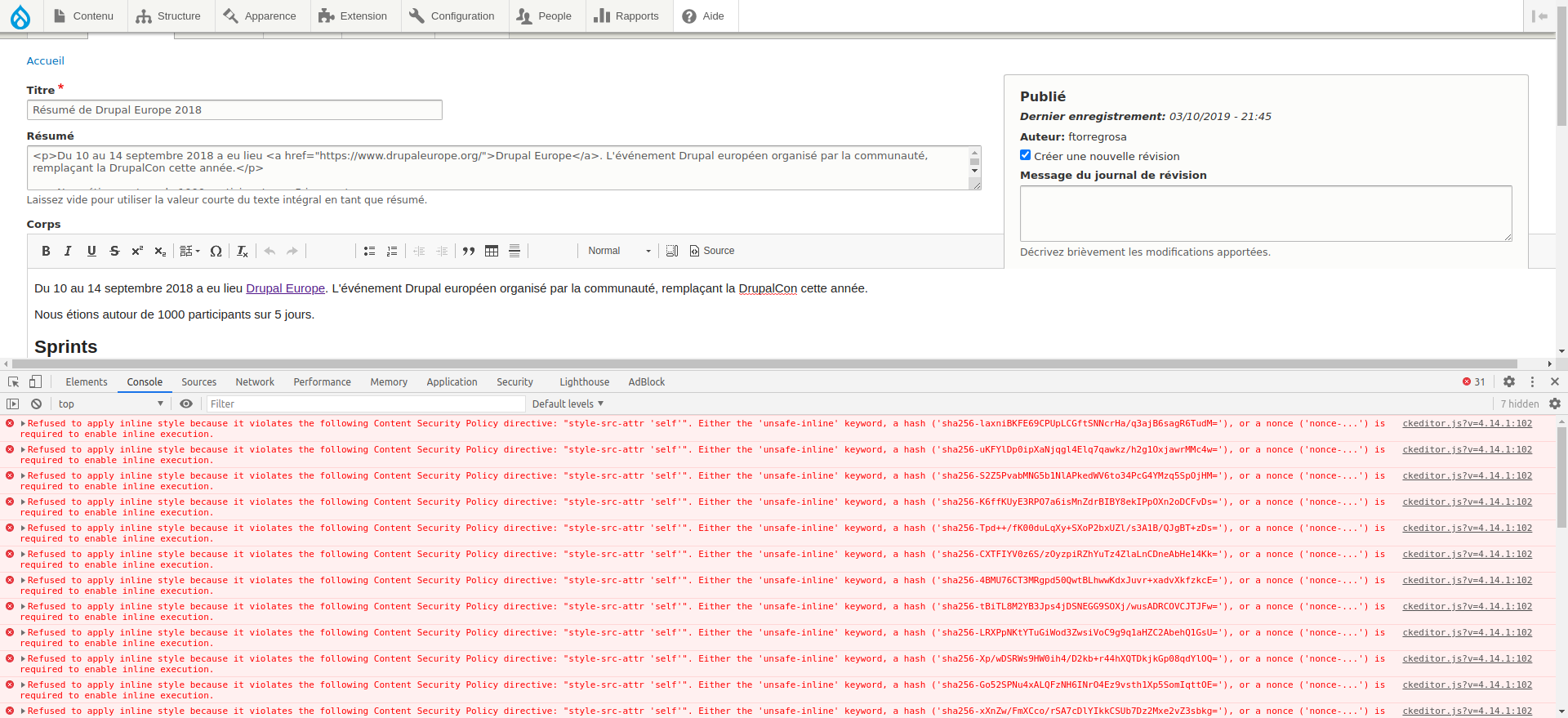This screenshot has width=1568, height=718.
Task: Switch to the Network tab in DevTools
Action: click(255, 381)
